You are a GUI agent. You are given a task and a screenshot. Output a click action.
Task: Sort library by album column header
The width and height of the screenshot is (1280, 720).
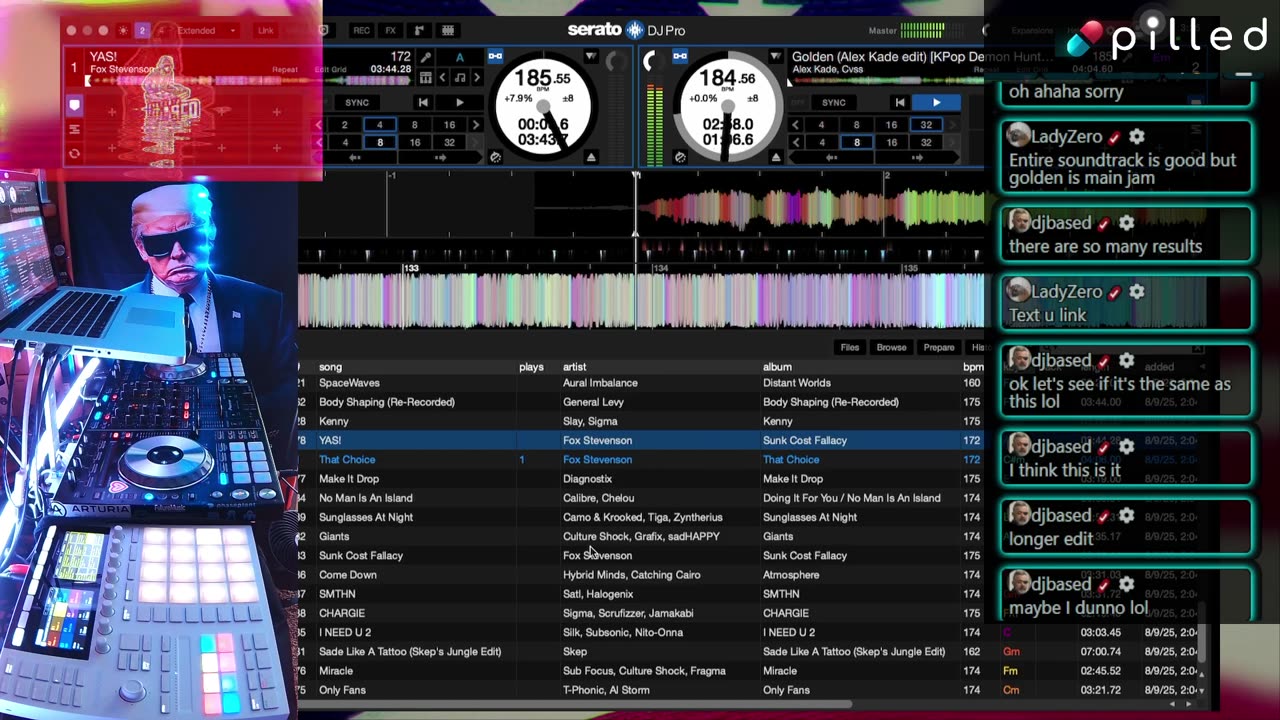coord(777,367)
